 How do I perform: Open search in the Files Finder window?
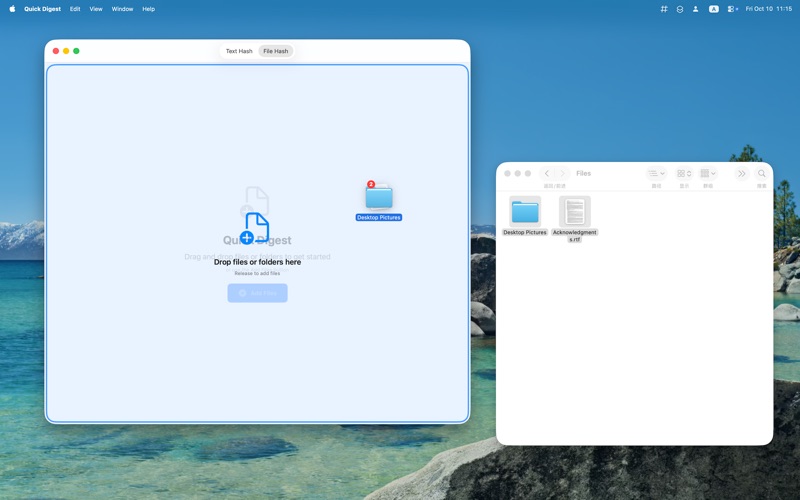[761, 173]
